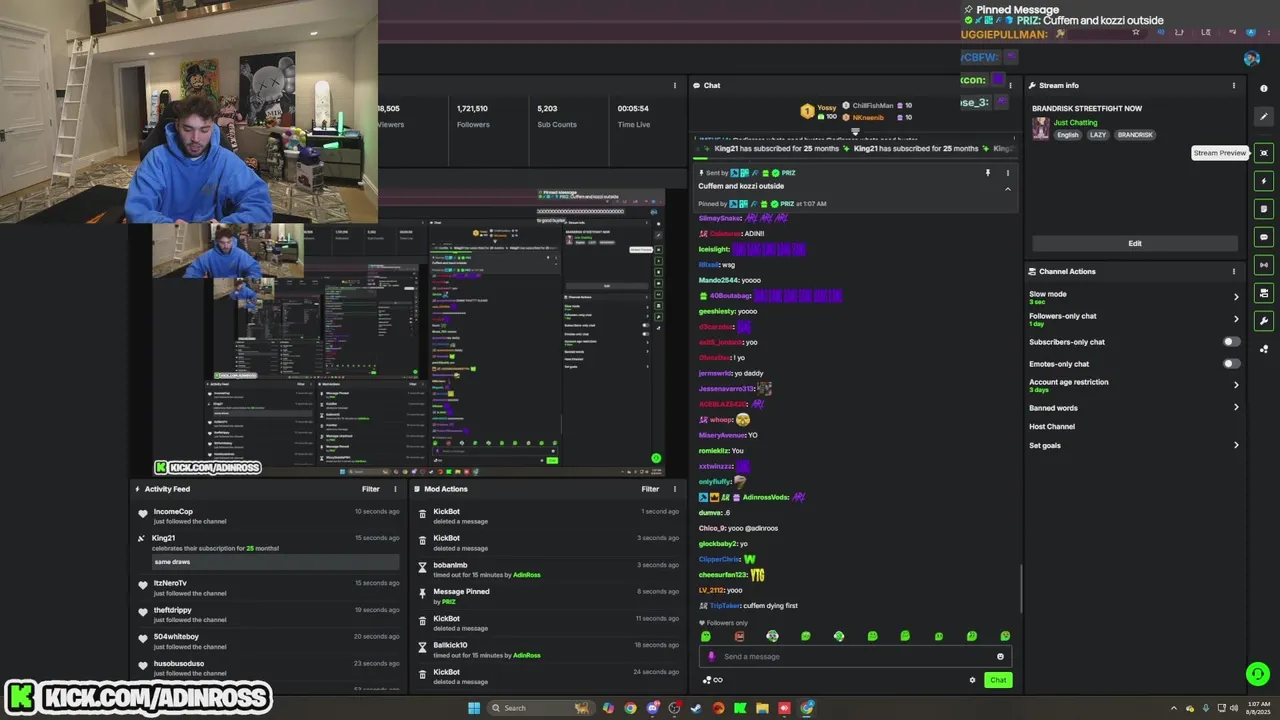The width and height of the screenshot is (1280, 720).
Task: Expand Slow mode settings chevron
Action: point(1236,297)
